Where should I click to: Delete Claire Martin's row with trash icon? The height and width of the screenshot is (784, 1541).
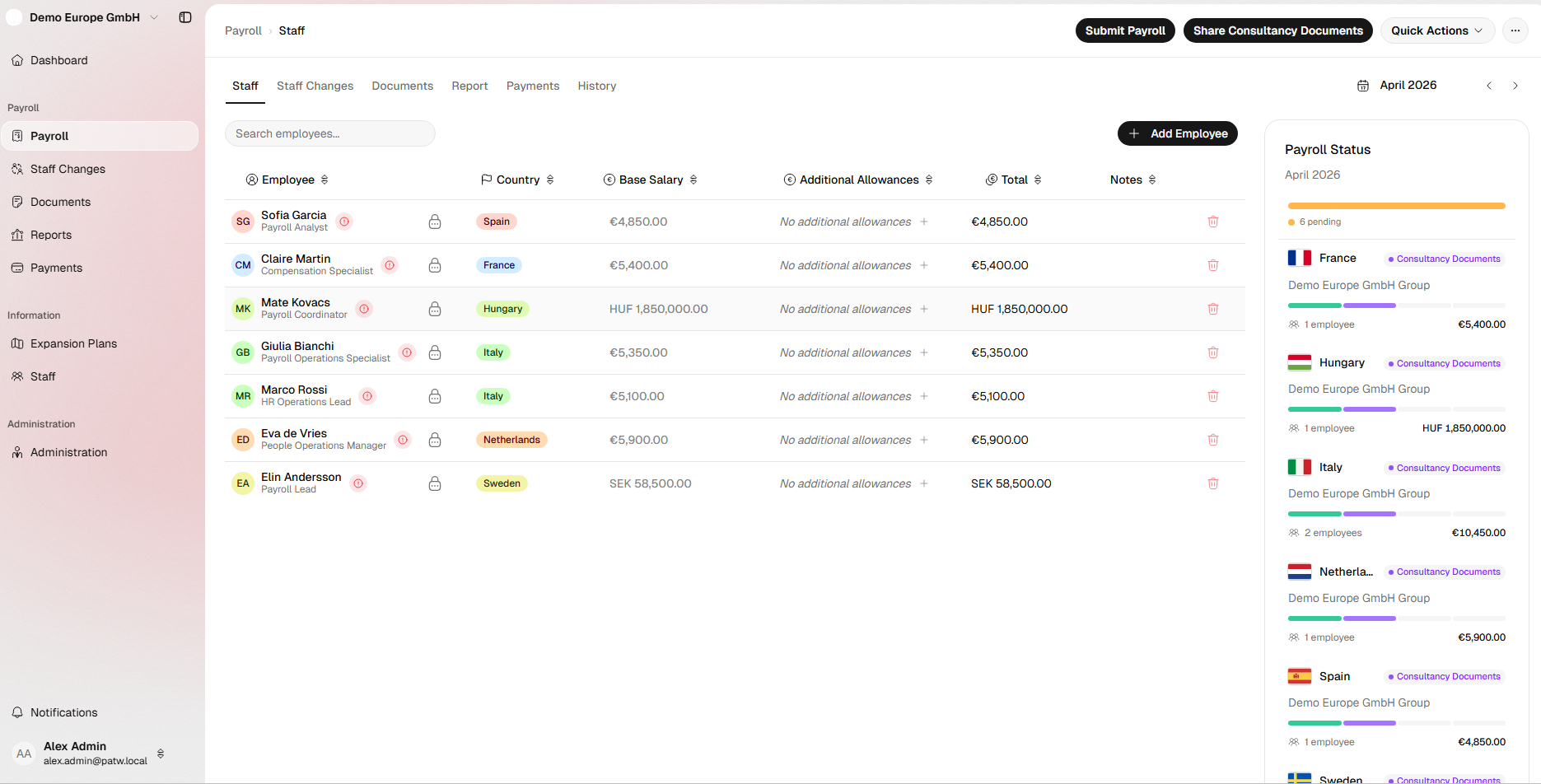1213,265
